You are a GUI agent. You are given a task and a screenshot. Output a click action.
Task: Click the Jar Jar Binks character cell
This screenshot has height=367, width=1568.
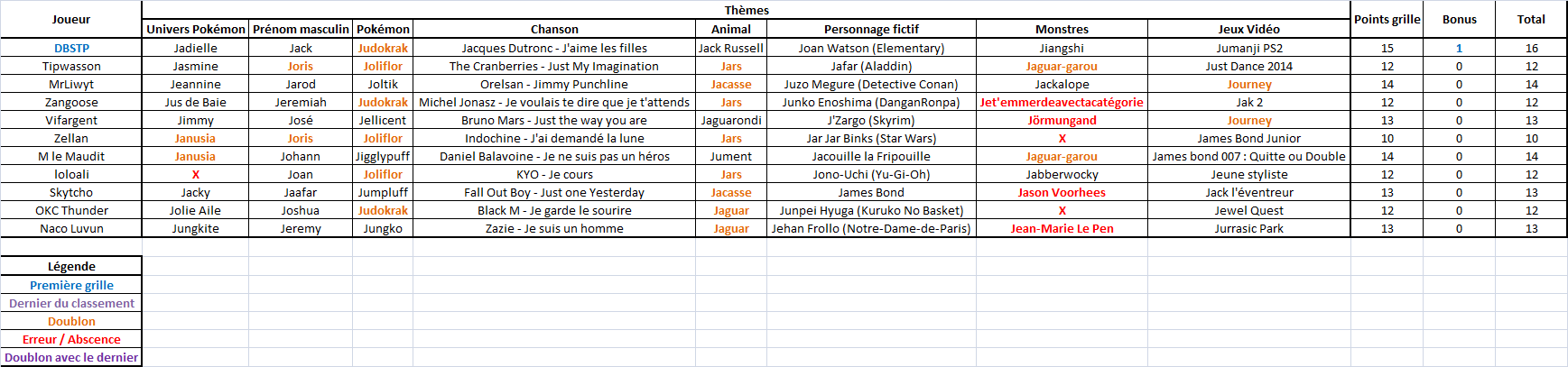[871, 138]
